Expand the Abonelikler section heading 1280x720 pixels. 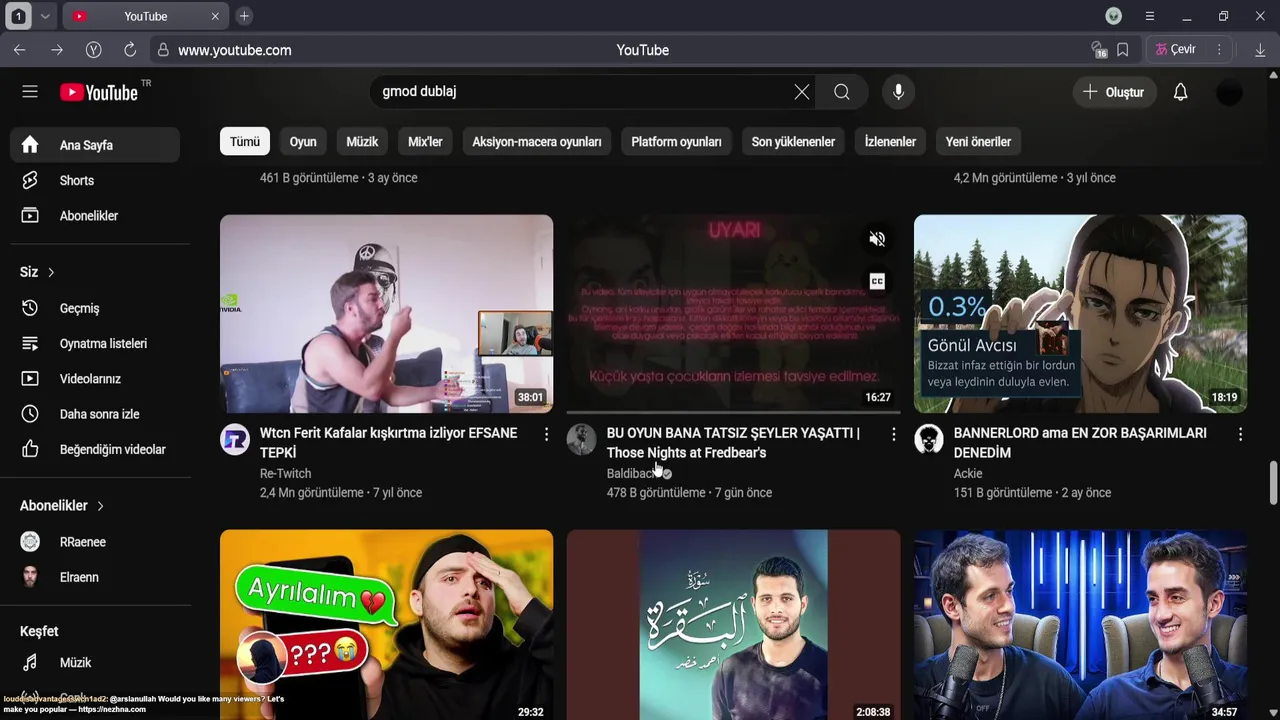tap(62, 506)
